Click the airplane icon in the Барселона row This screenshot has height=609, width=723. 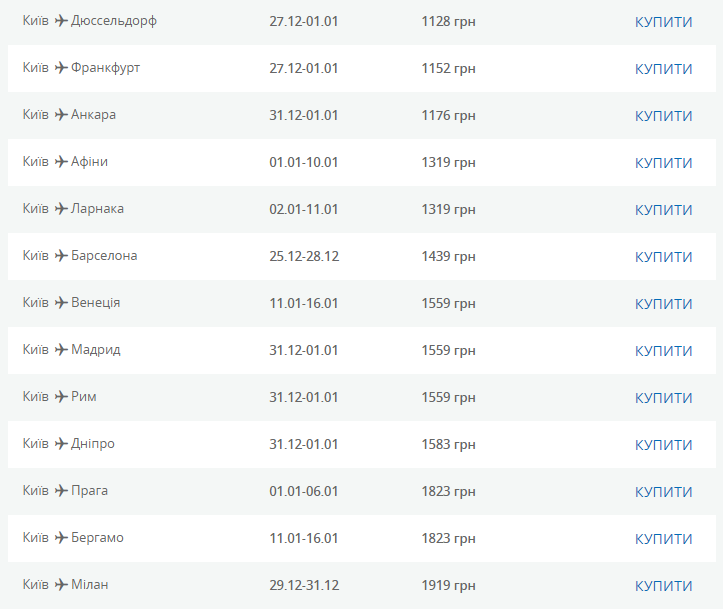[x=60, y=256]
